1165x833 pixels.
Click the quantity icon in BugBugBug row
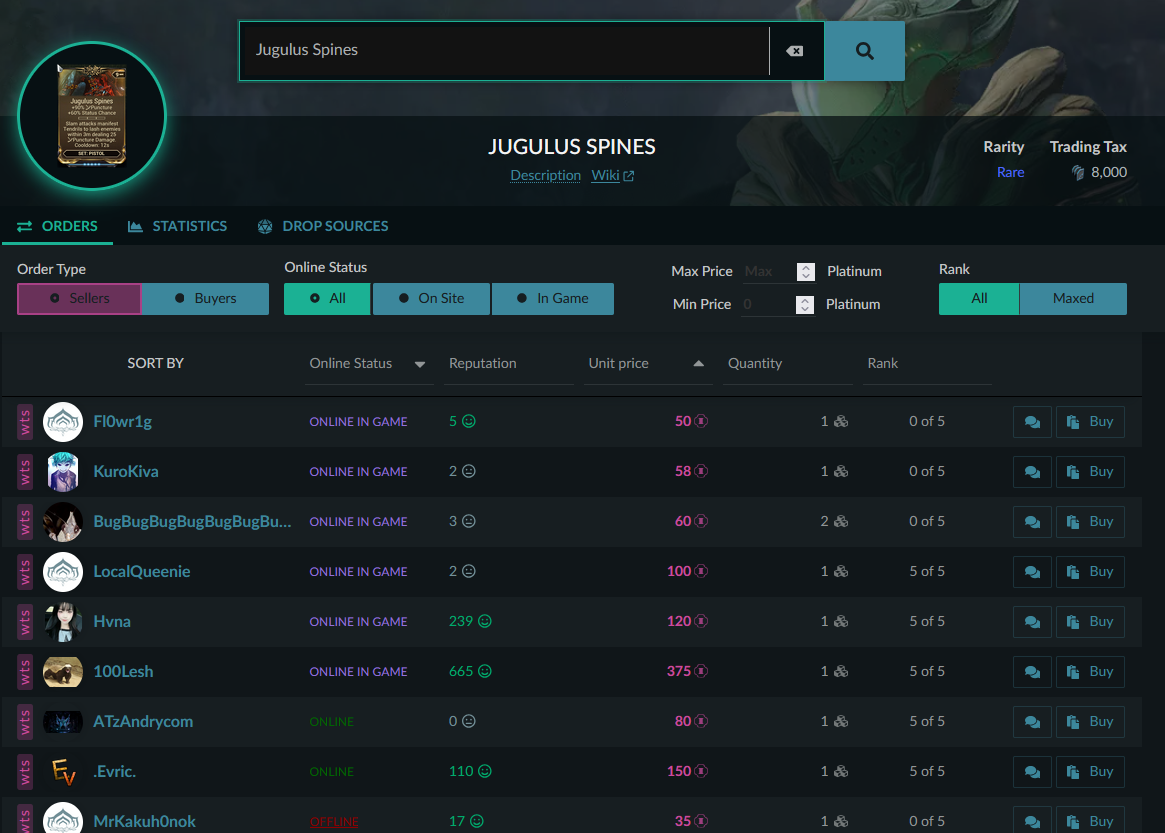(x=841, y=521)
